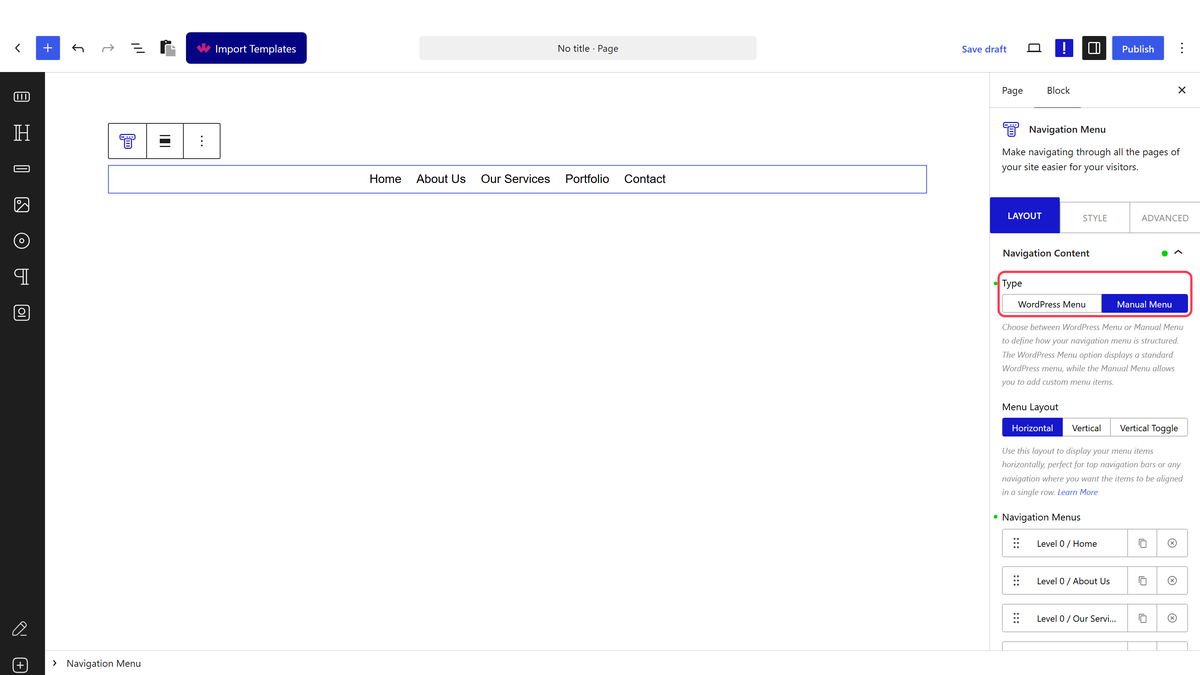Click the clipboard paste icon in toolbar

click(x=168, y=48)
